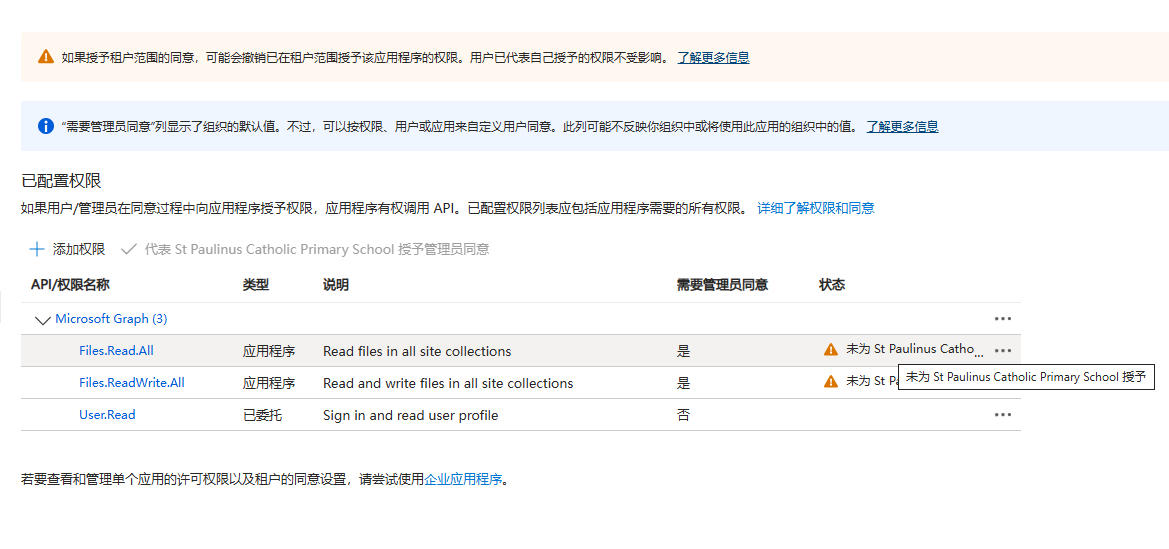
Task: Click the plus icon for 添加权限
Action: [37, 249]
